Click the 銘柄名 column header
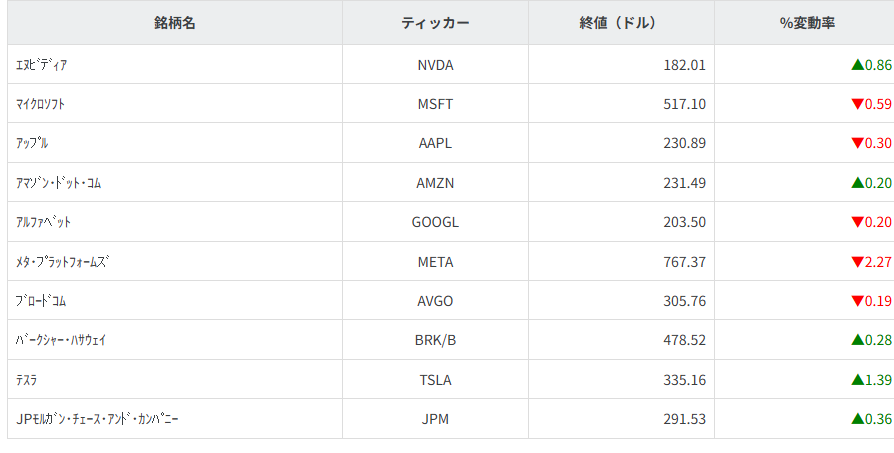This screenshot has width=894, height=453. pos(175,23)
